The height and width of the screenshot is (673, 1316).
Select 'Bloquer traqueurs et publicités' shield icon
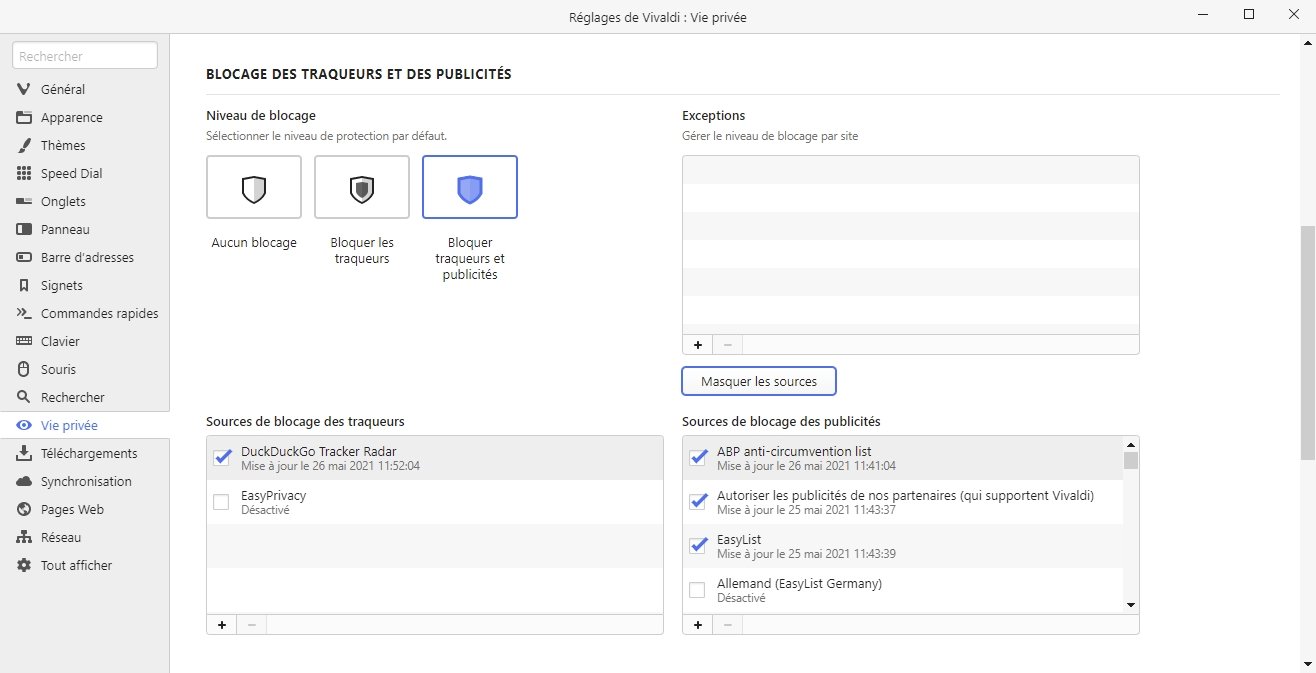tap(470, 187)
